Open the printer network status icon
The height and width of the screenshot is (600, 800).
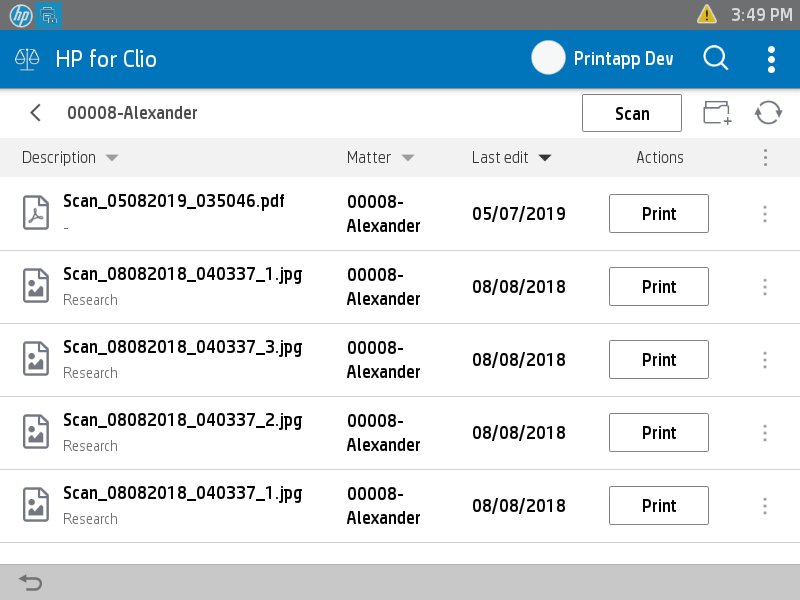coord(49,15)
